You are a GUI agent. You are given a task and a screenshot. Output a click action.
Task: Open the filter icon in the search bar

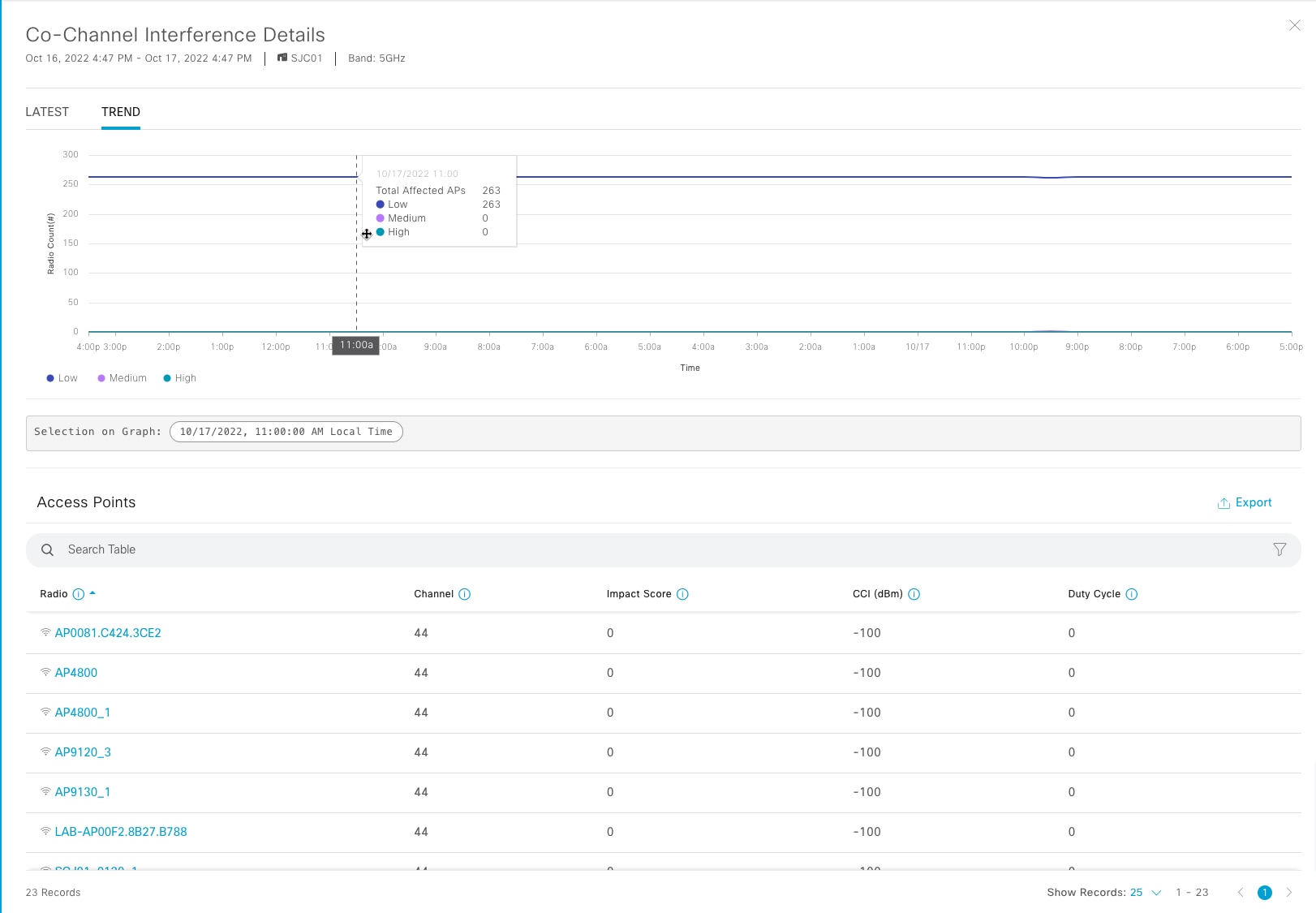point(1279,549)
